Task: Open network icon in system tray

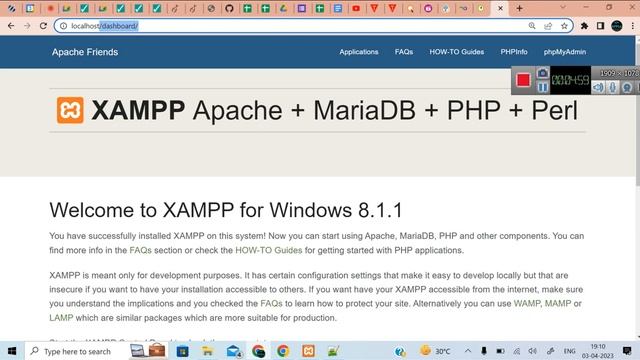Action: click(516, 351)
